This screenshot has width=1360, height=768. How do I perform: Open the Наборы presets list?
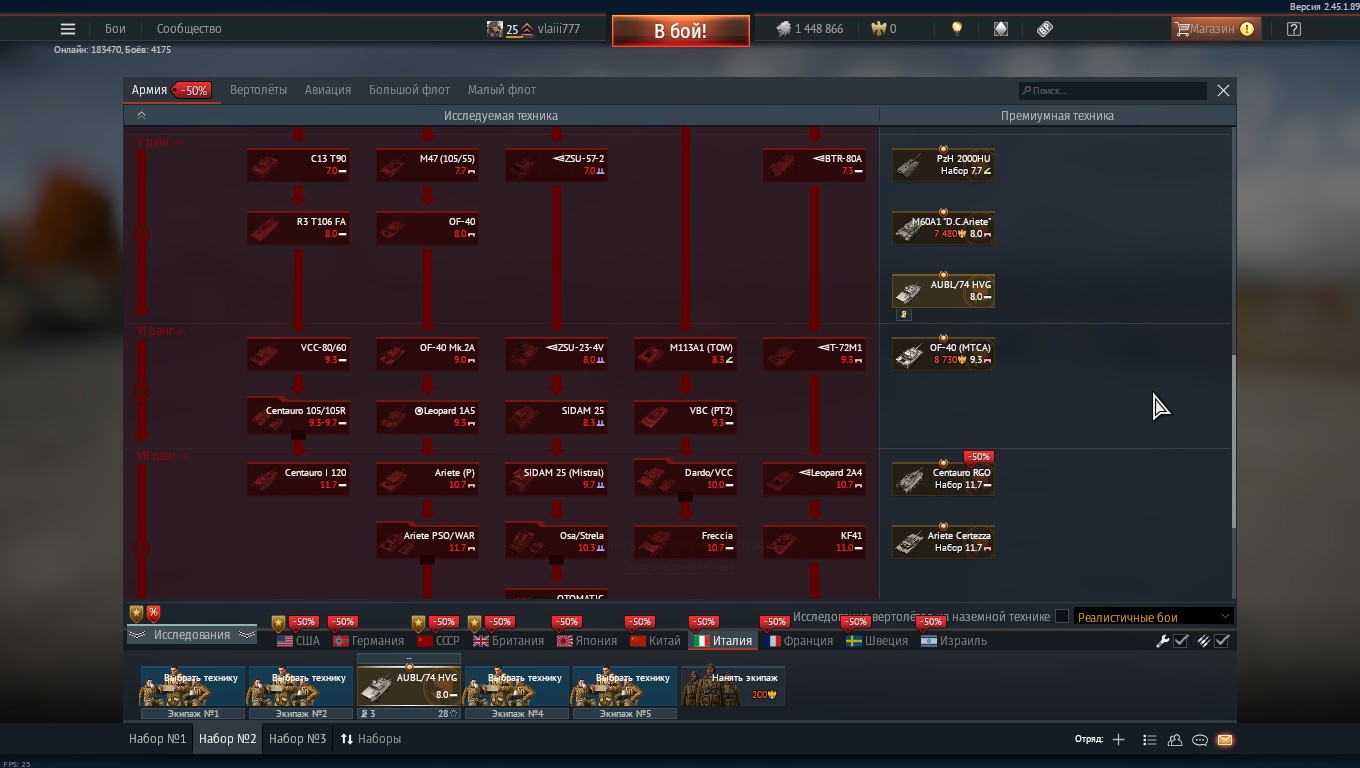tap(371, 739)
